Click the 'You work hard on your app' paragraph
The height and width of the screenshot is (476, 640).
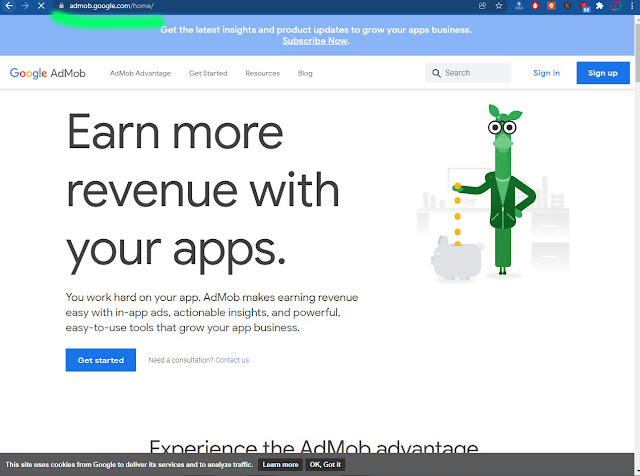tap(212, 312)
